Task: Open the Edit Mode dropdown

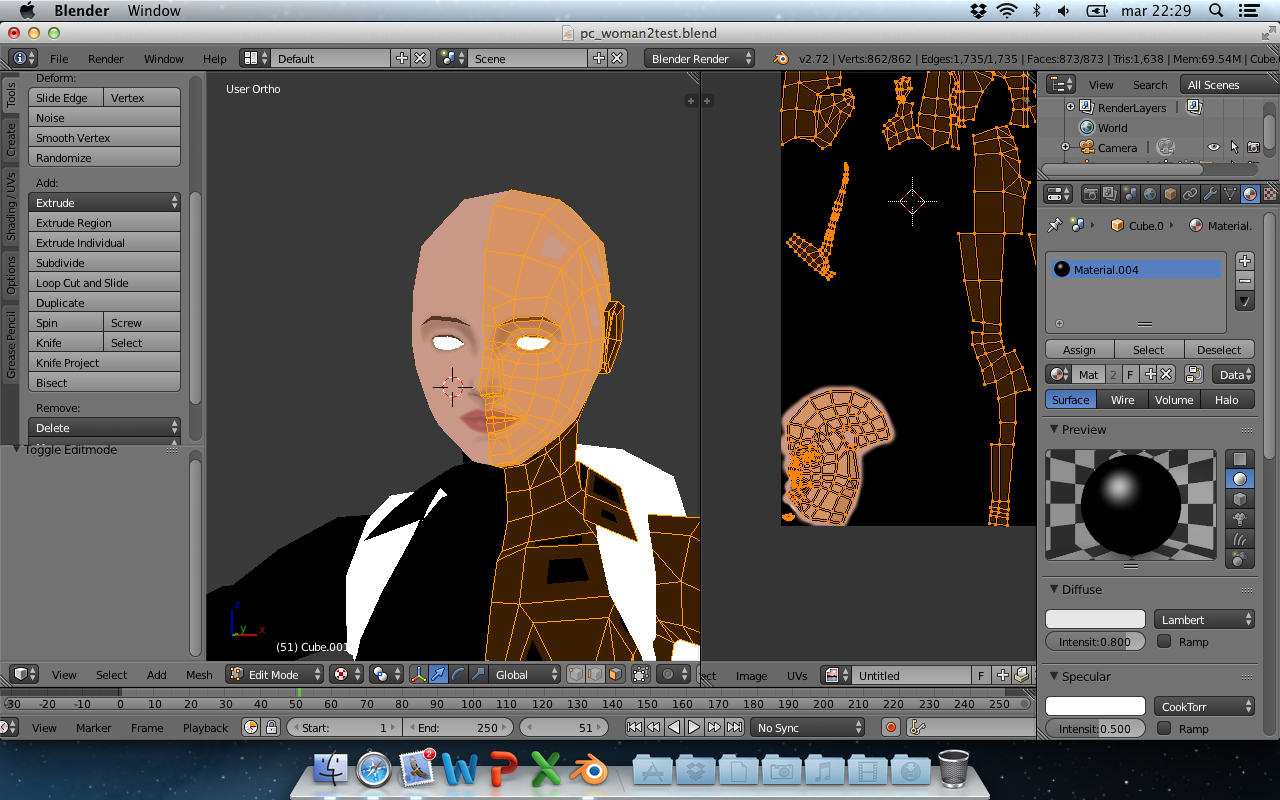Action: 274,675
